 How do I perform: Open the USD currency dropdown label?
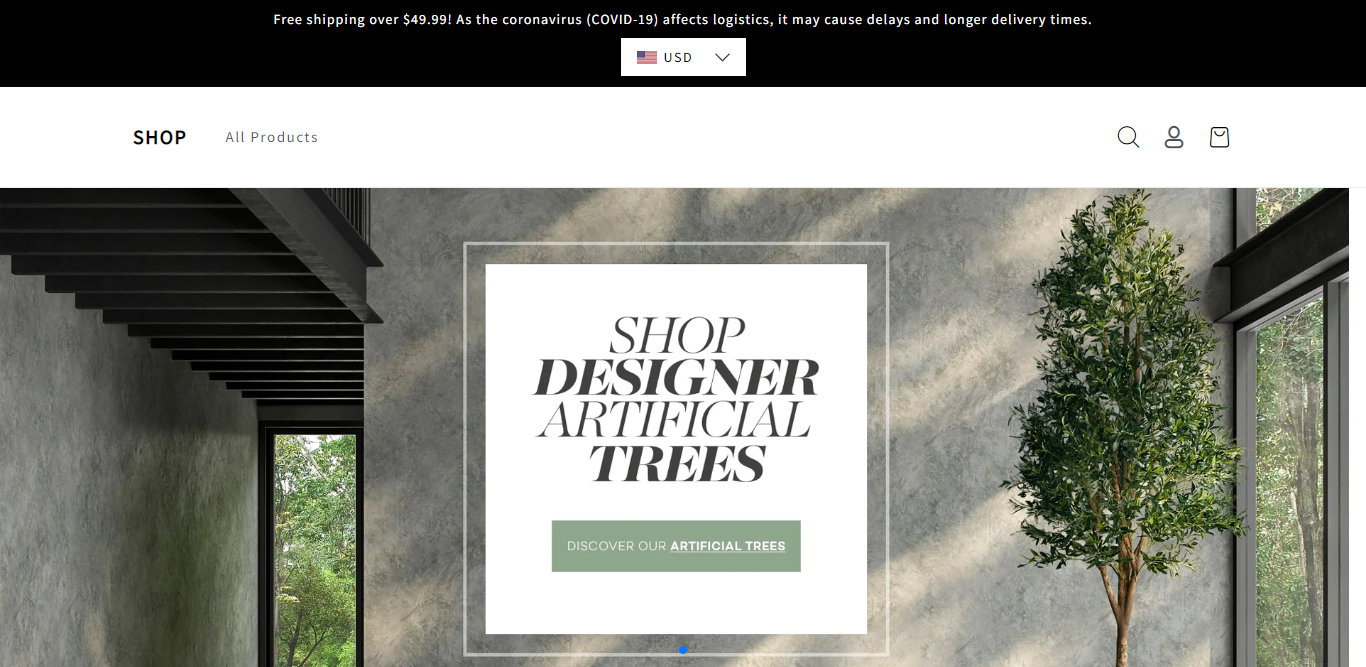tap(678, 57)
